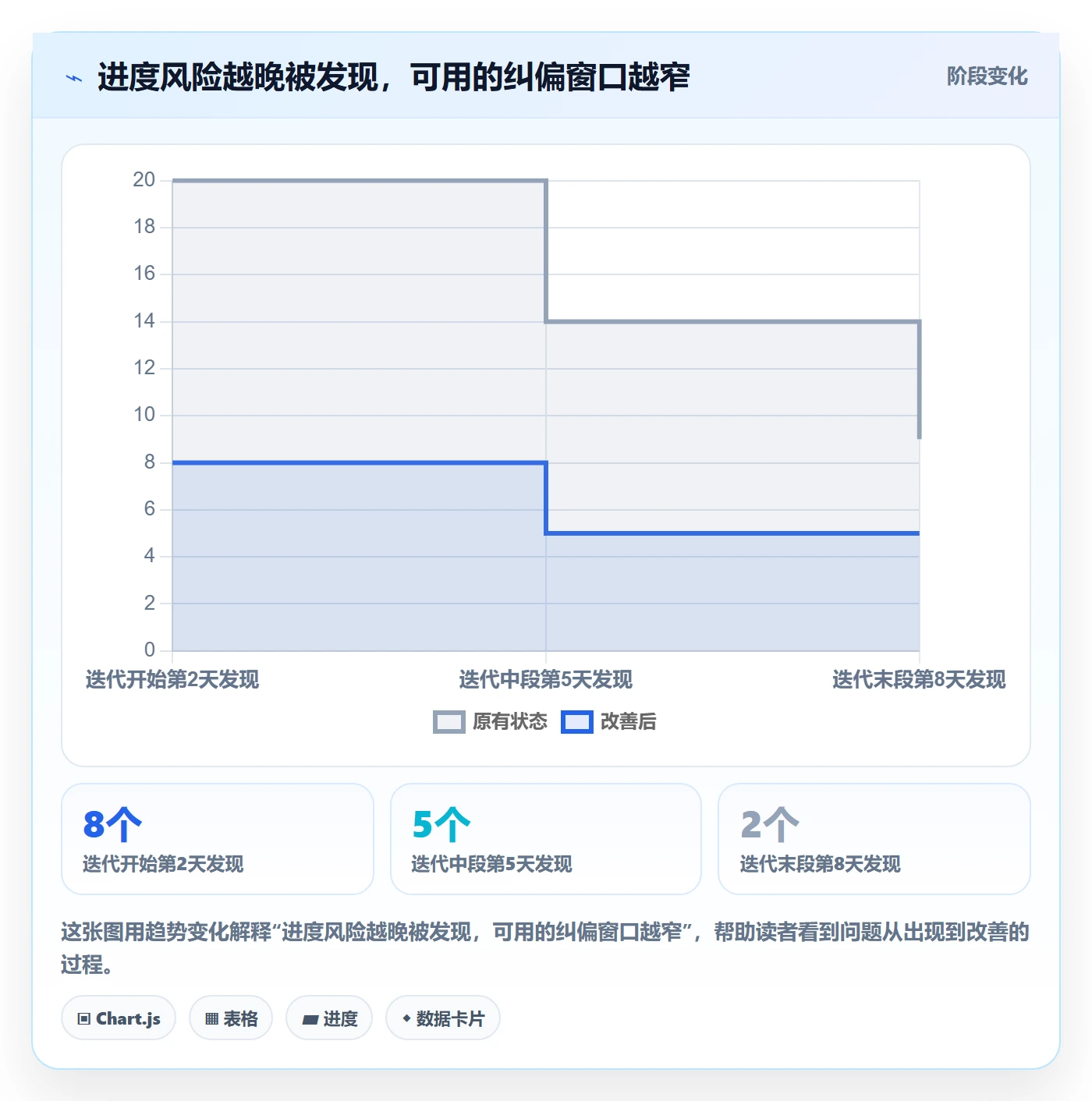Click the 阶段变化 label in header
This screenshot has height=1101, width=1092.
pyautogui.click(x=987, y=76)
